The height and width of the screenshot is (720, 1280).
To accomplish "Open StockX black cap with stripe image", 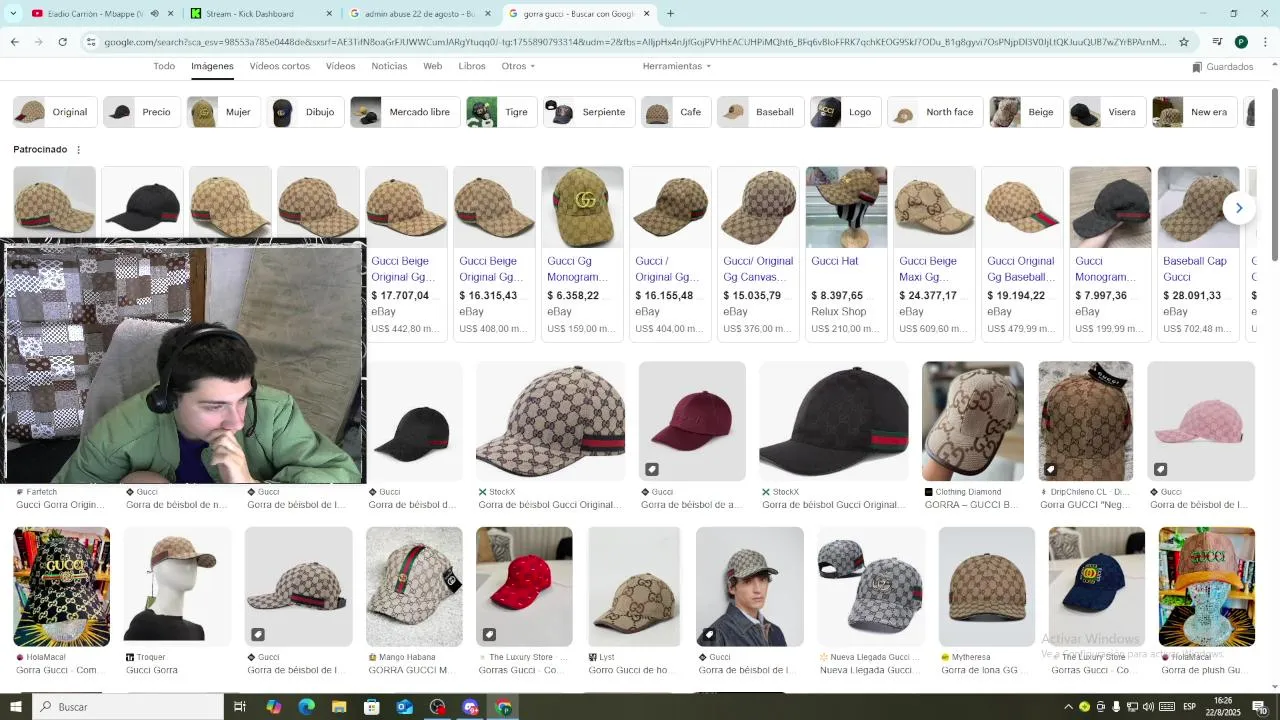I will point(834,421).
